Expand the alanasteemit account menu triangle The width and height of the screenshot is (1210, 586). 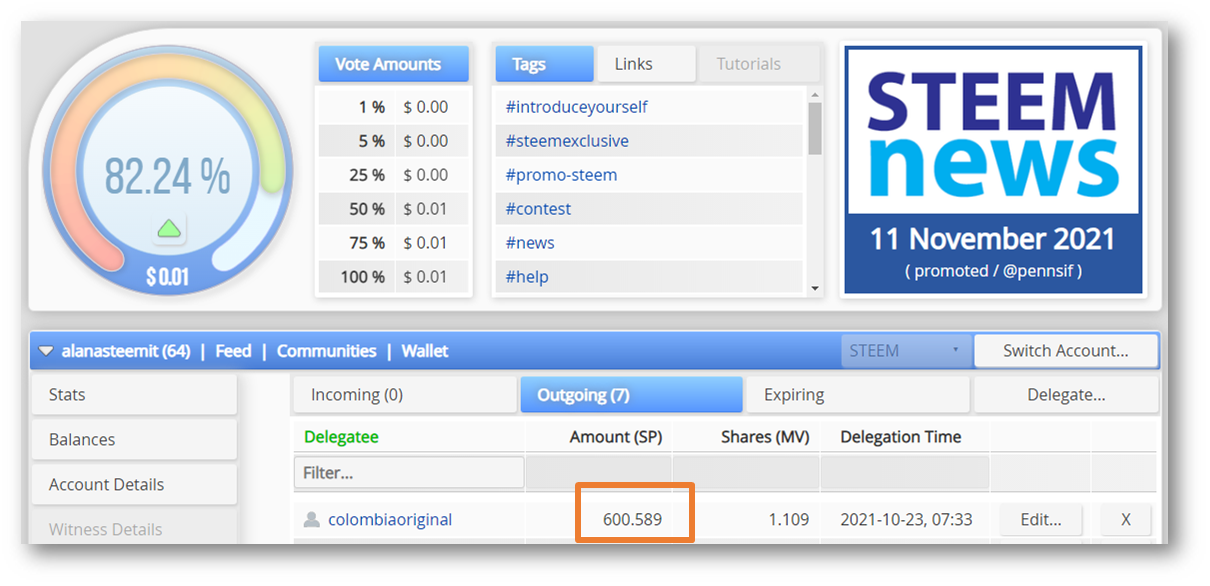pyautogui.click(x=46, y=351)
